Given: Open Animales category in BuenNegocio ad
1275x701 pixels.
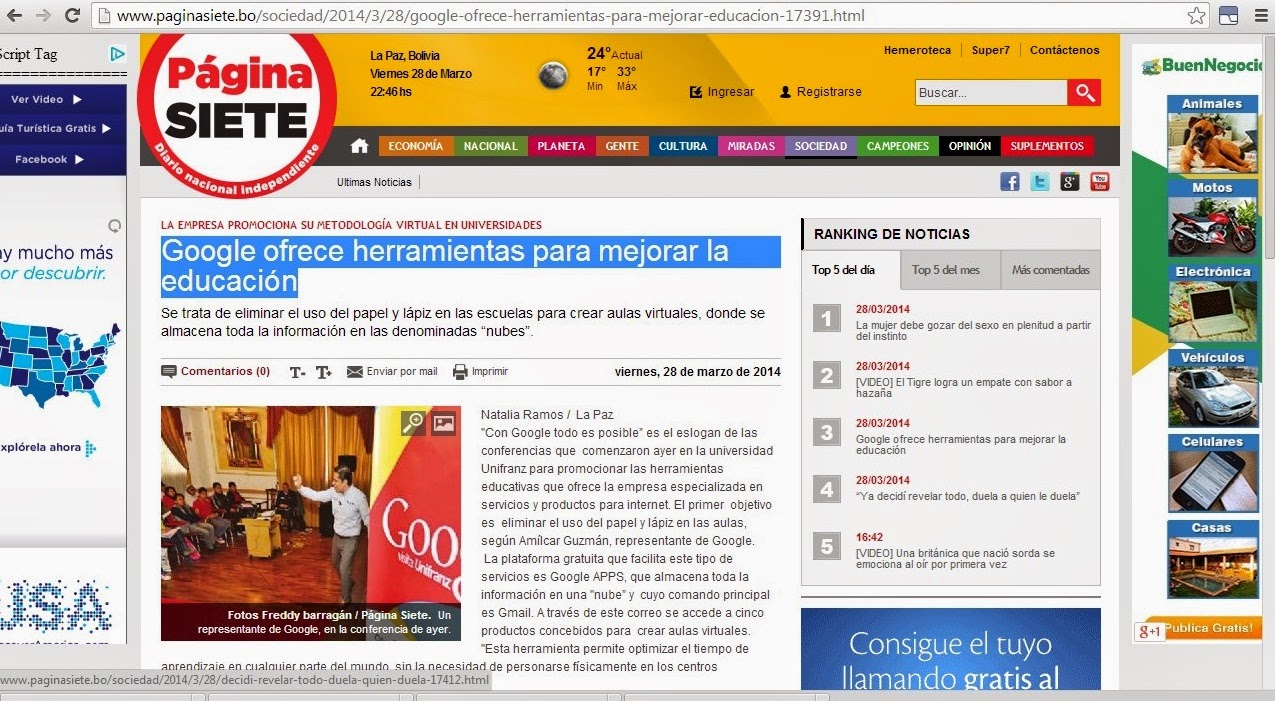Looking at the screenshot, I should click(1212, 135).
